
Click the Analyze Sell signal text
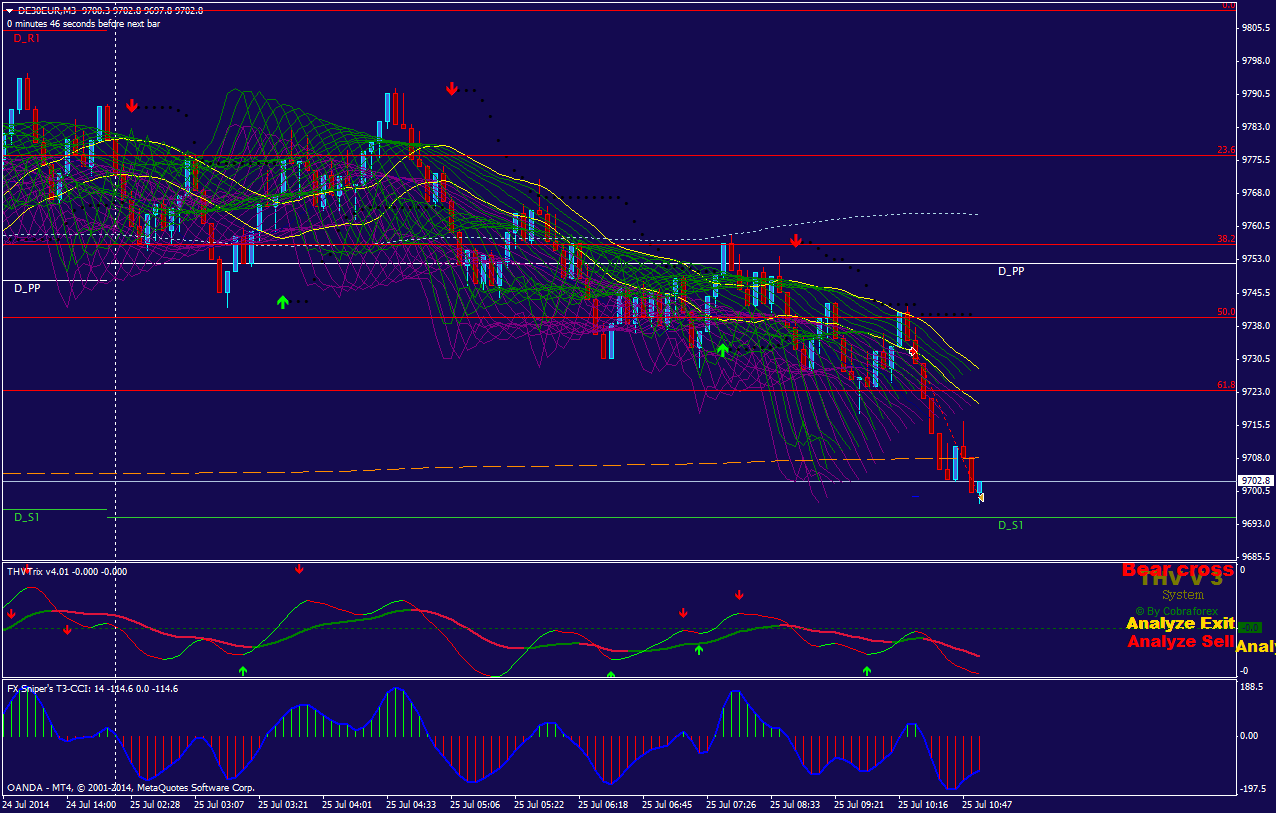coord(1180,642)
